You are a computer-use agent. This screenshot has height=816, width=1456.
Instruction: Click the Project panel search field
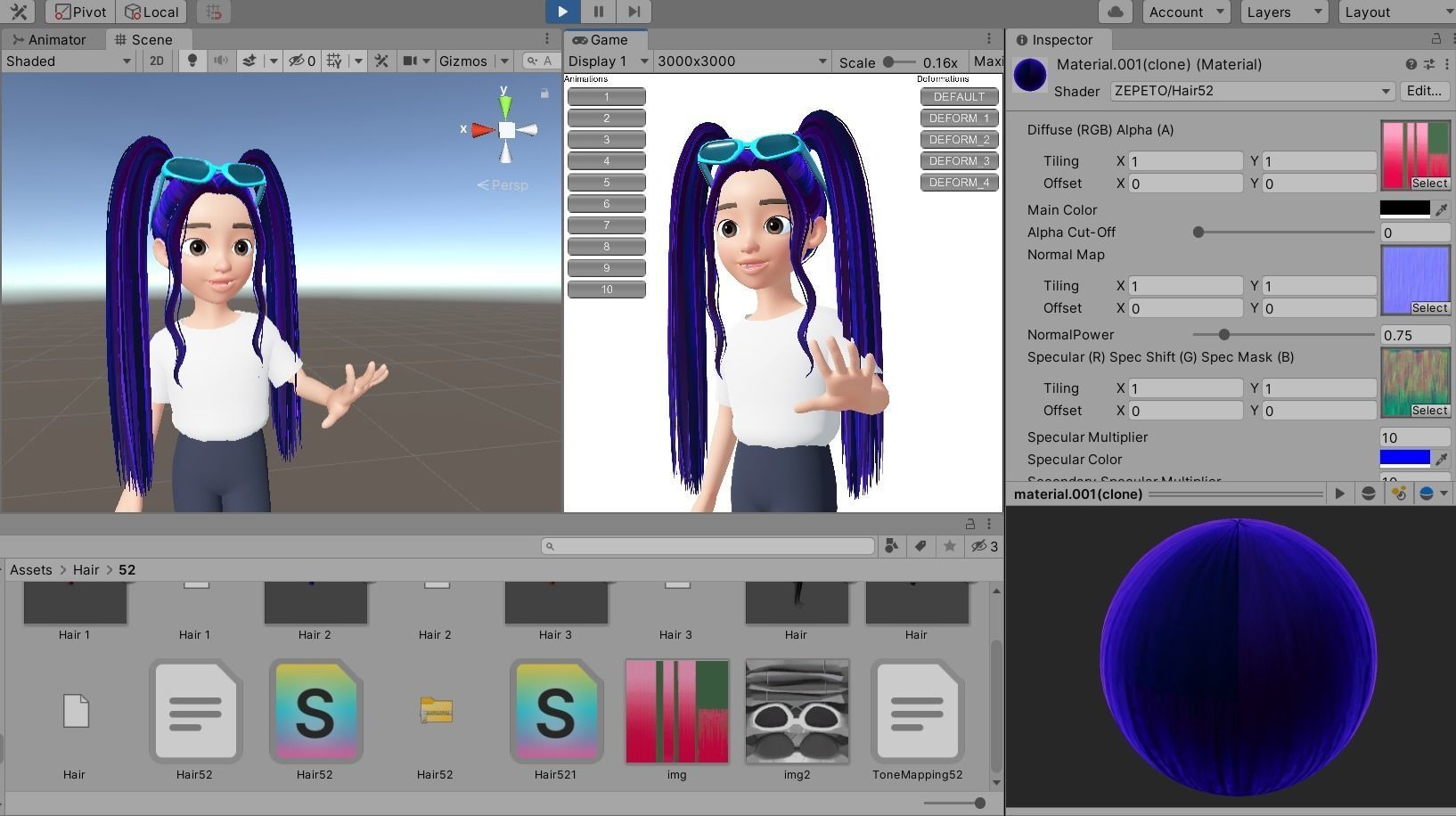(x=708, y=546)
